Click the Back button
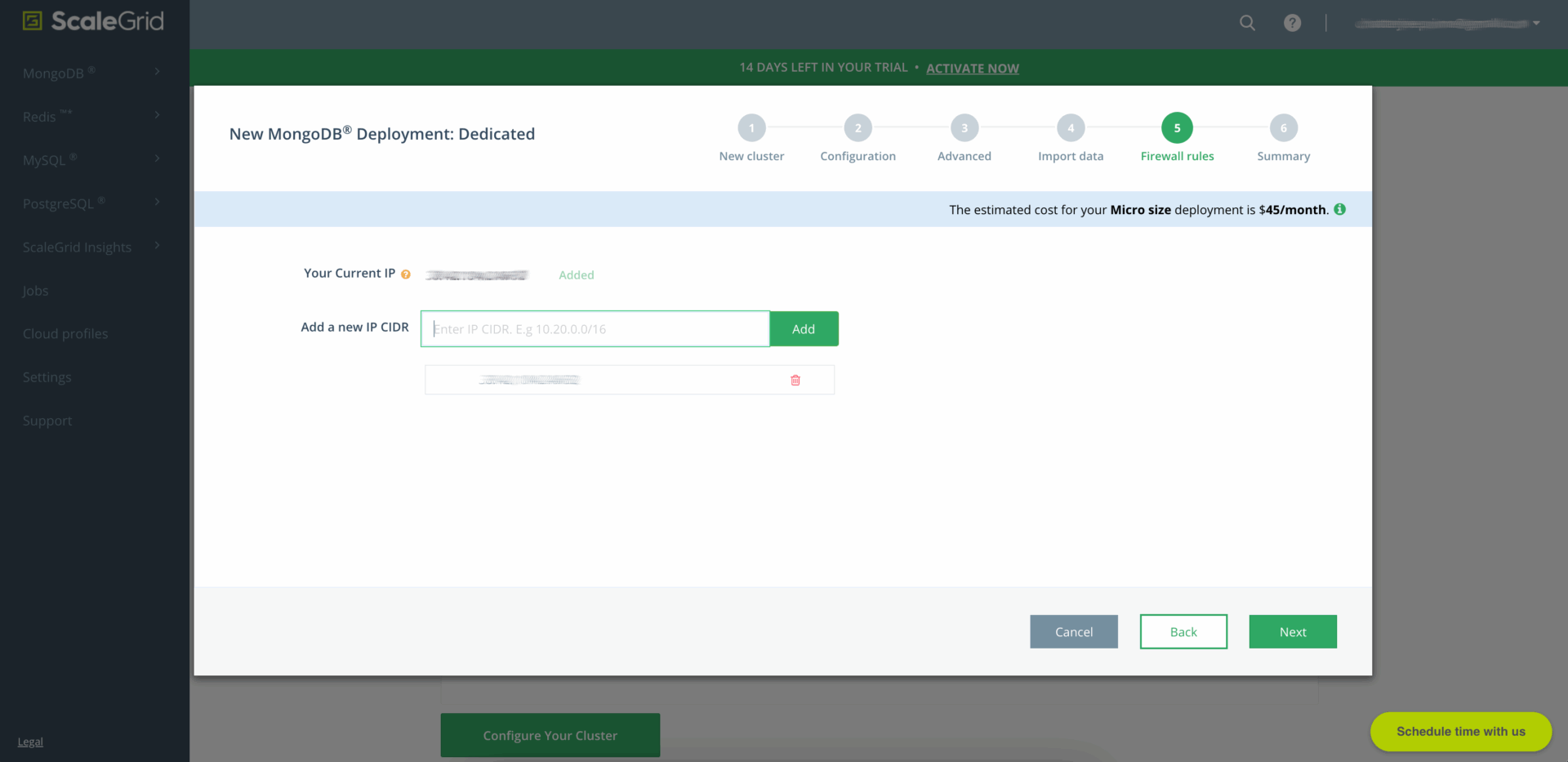The image size is (1568, 762). pos(1183,632)
